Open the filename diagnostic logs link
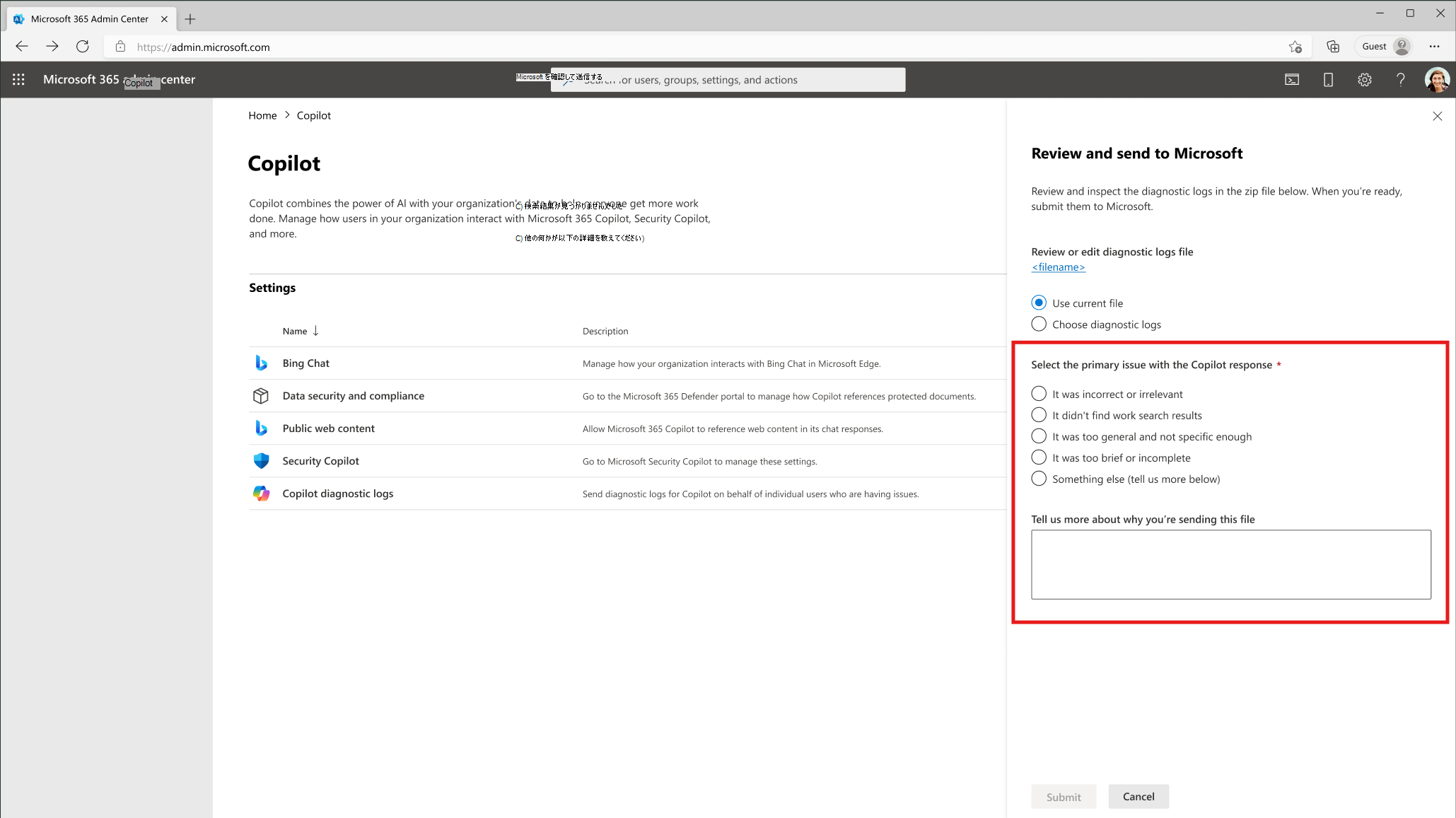The image size is (1456, 818). coord(1058,267)
